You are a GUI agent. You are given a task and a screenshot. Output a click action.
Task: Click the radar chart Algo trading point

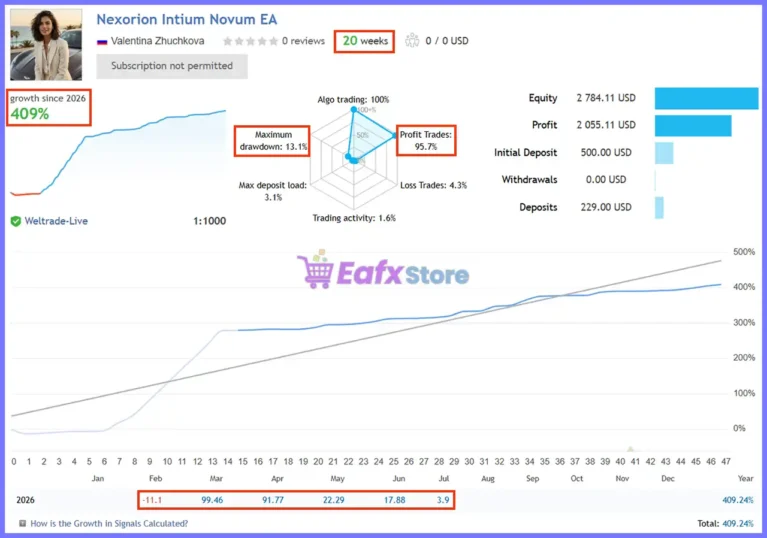(354, 110)
